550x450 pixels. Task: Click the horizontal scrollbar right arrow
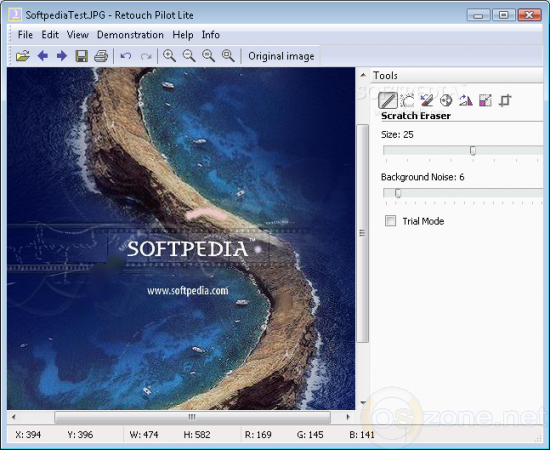click(348, 417)
